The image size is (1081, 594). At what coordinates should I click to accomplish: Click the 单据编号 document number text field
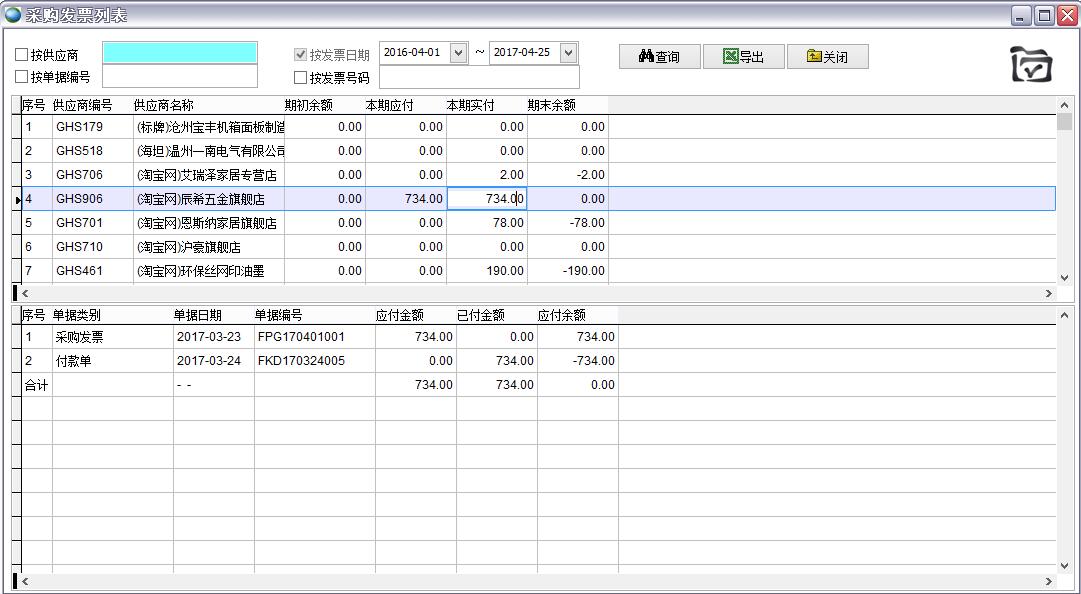click(x=180, y=77)
